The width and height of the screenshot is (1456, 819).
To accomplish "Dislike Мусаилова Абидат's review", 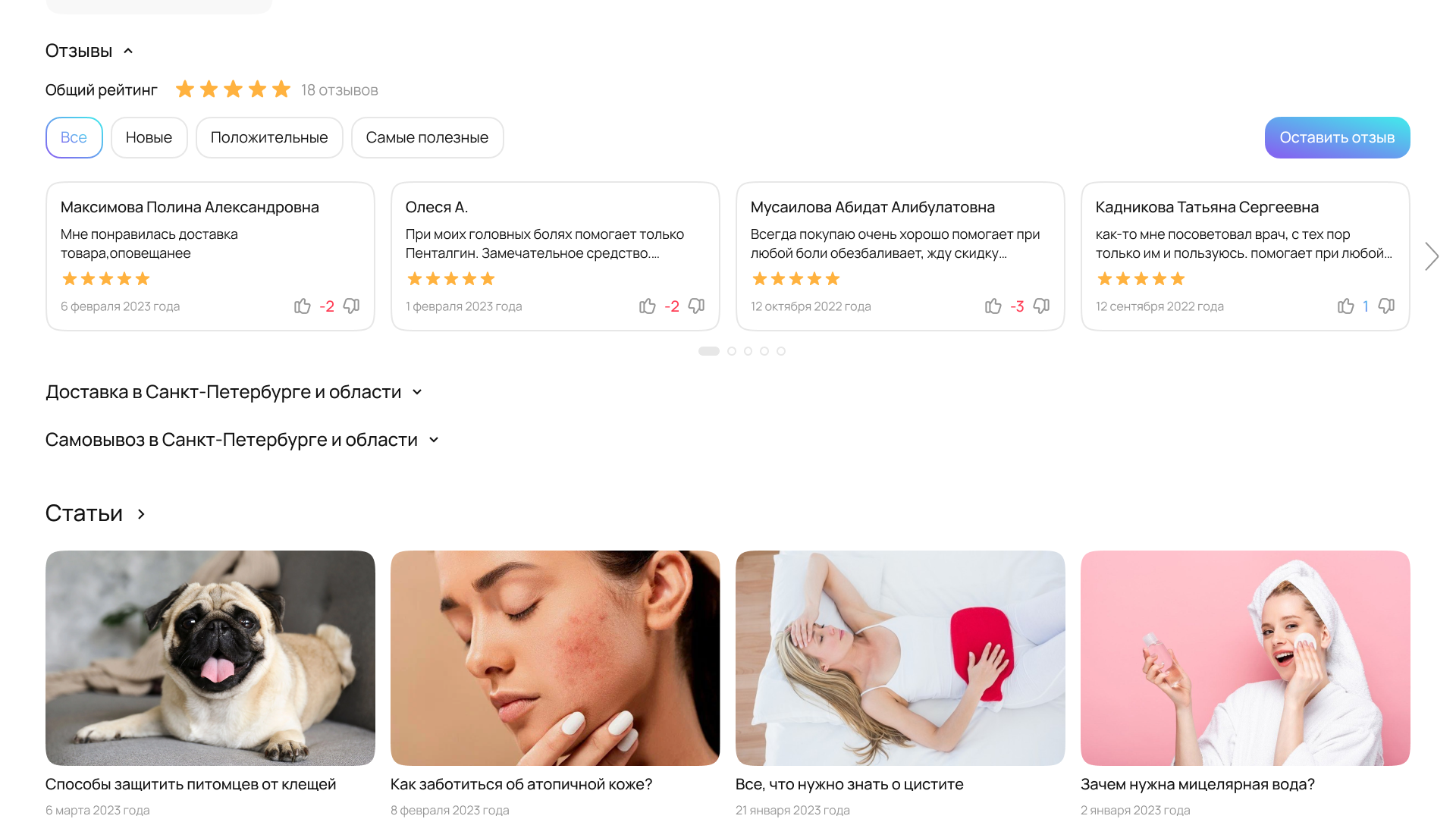I will [x=1041, y=306].
